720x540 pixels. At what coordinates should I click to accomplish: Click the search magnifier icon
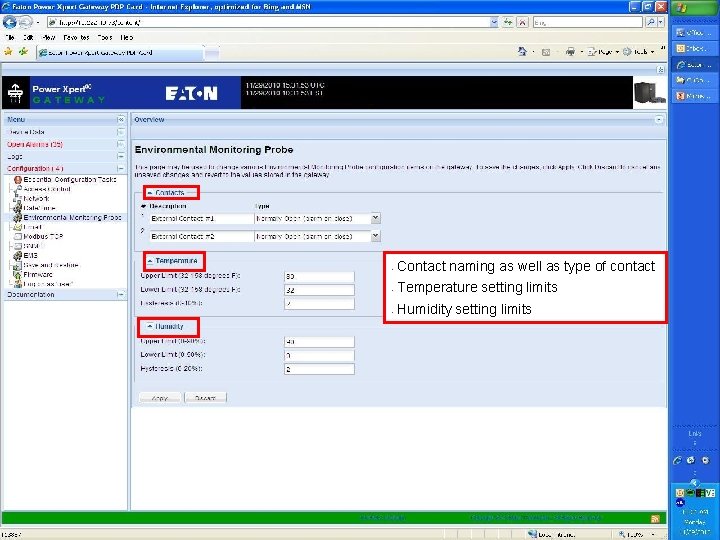pyautogui.click(x=650, y=22)
